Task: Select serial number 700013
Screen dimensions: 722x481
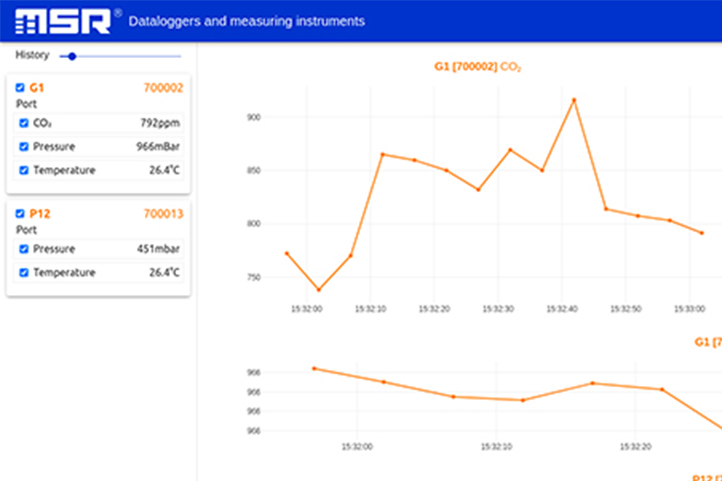Action: (x=163, y=214)
